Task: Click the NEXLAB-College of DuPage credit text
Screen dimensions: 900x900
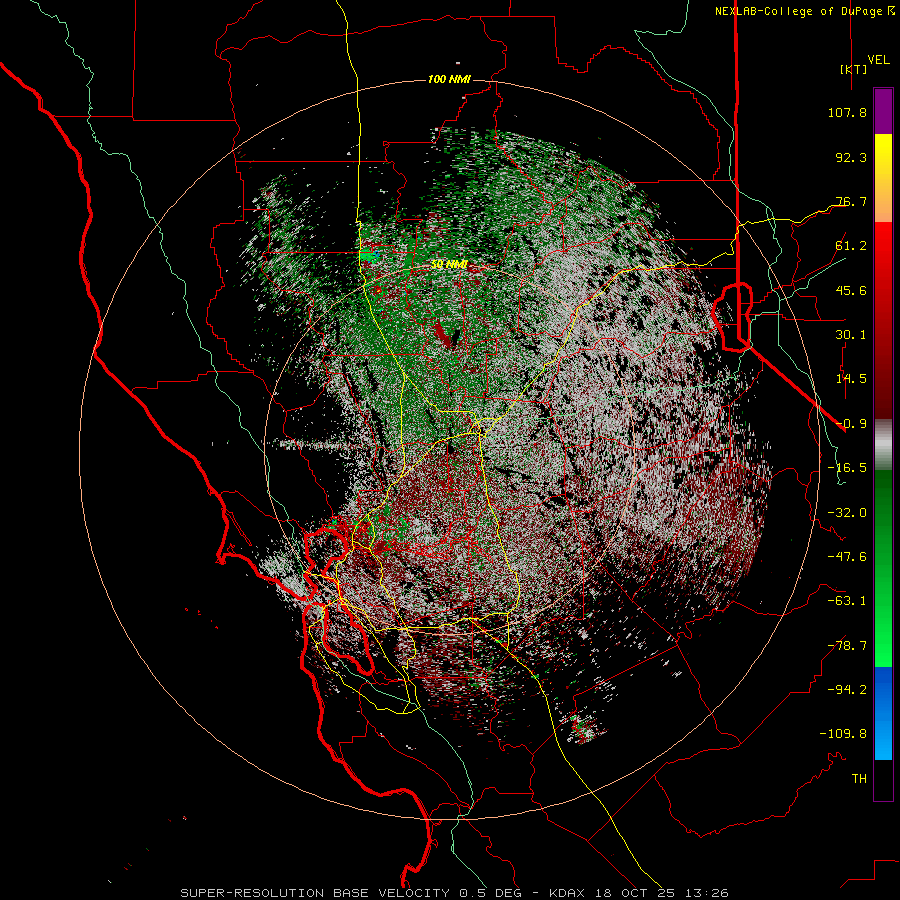Action: coord(799,11)
